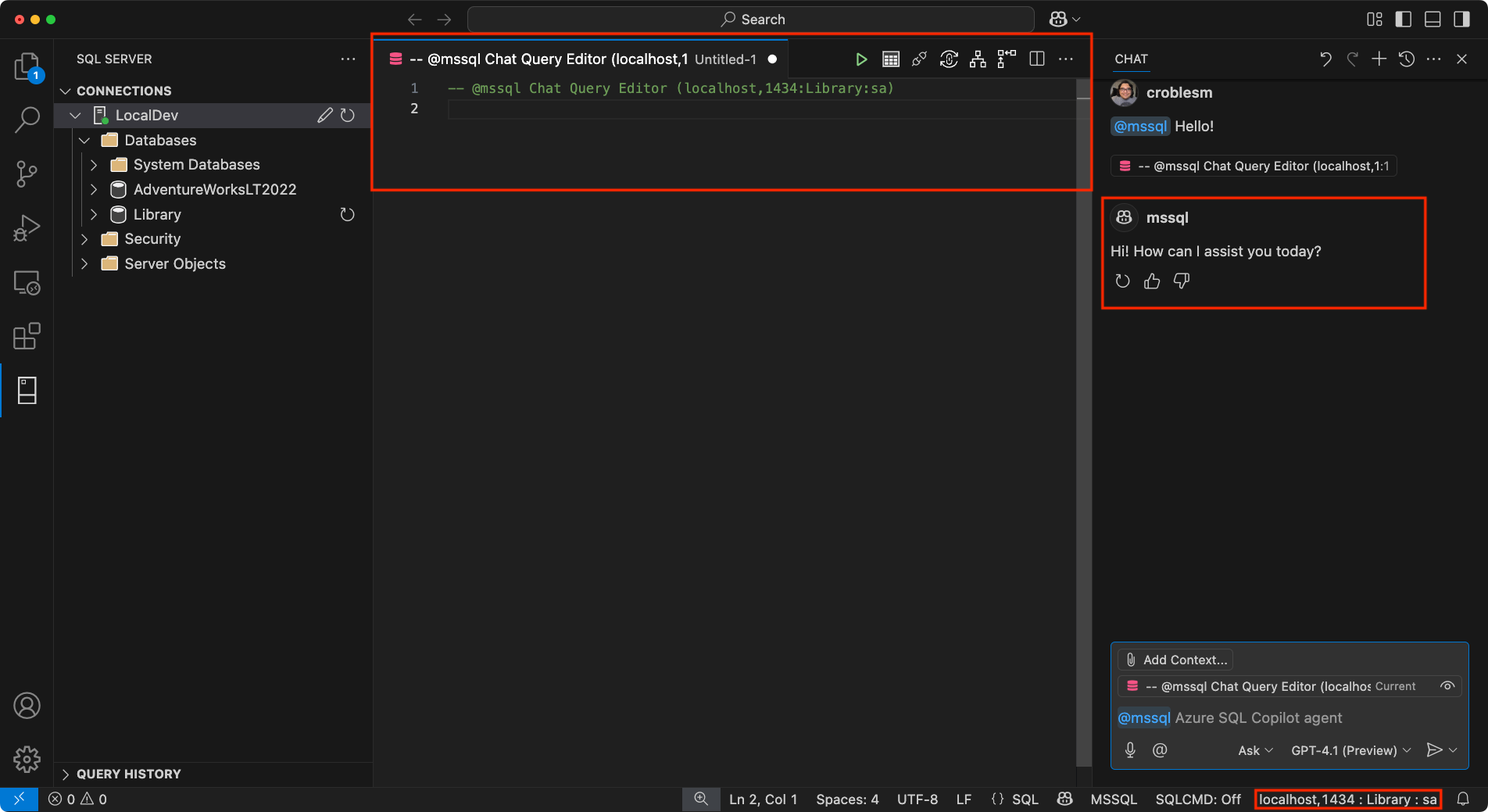
Task: Regenerate the mssql chat response
Action: point(1123,281)
